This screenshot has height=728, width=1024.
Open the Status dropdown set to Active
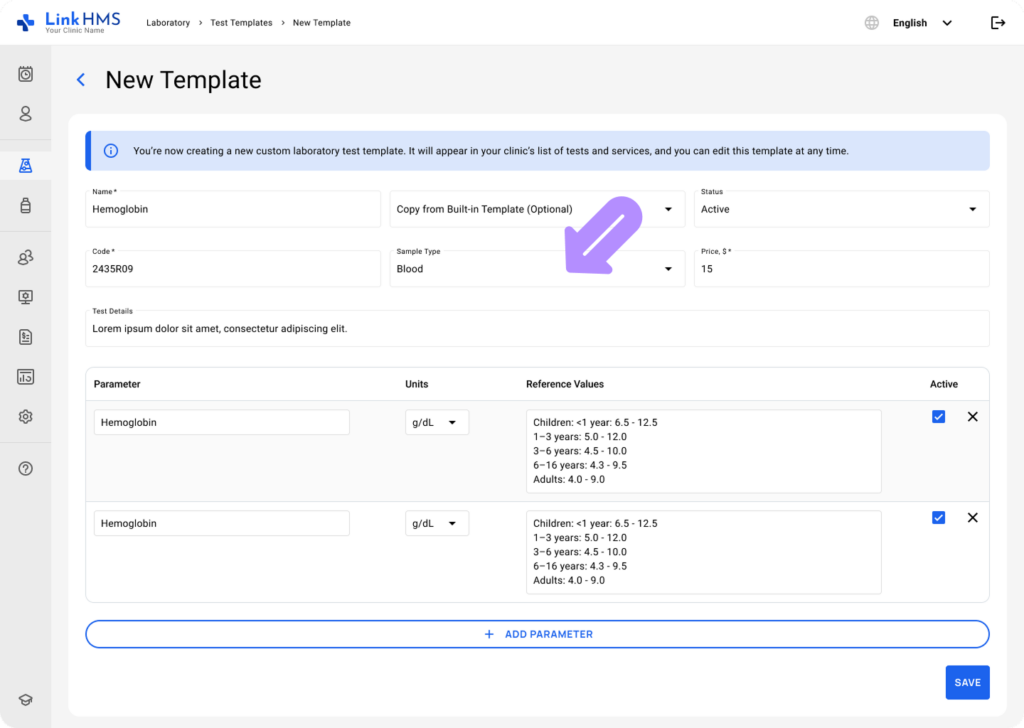970,209
